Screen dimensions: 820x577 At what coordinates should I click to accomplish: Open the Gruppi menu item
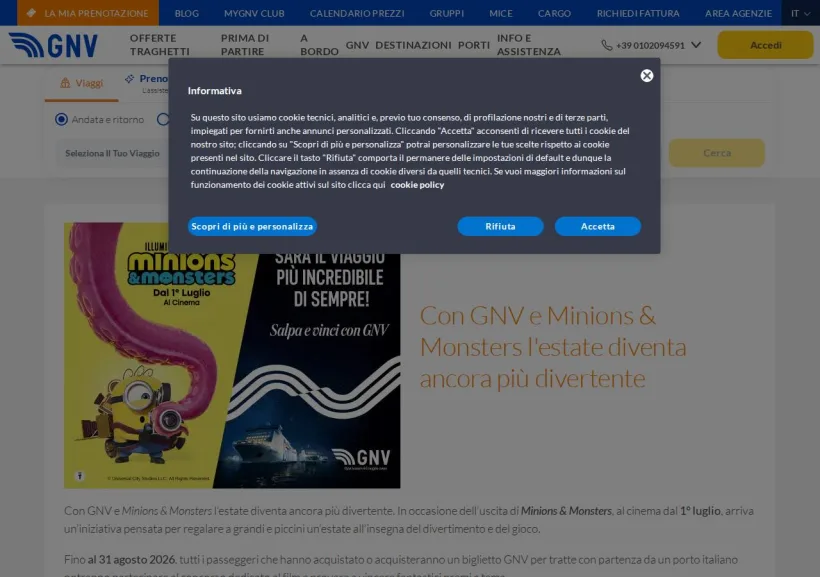[x=446, y=13]
